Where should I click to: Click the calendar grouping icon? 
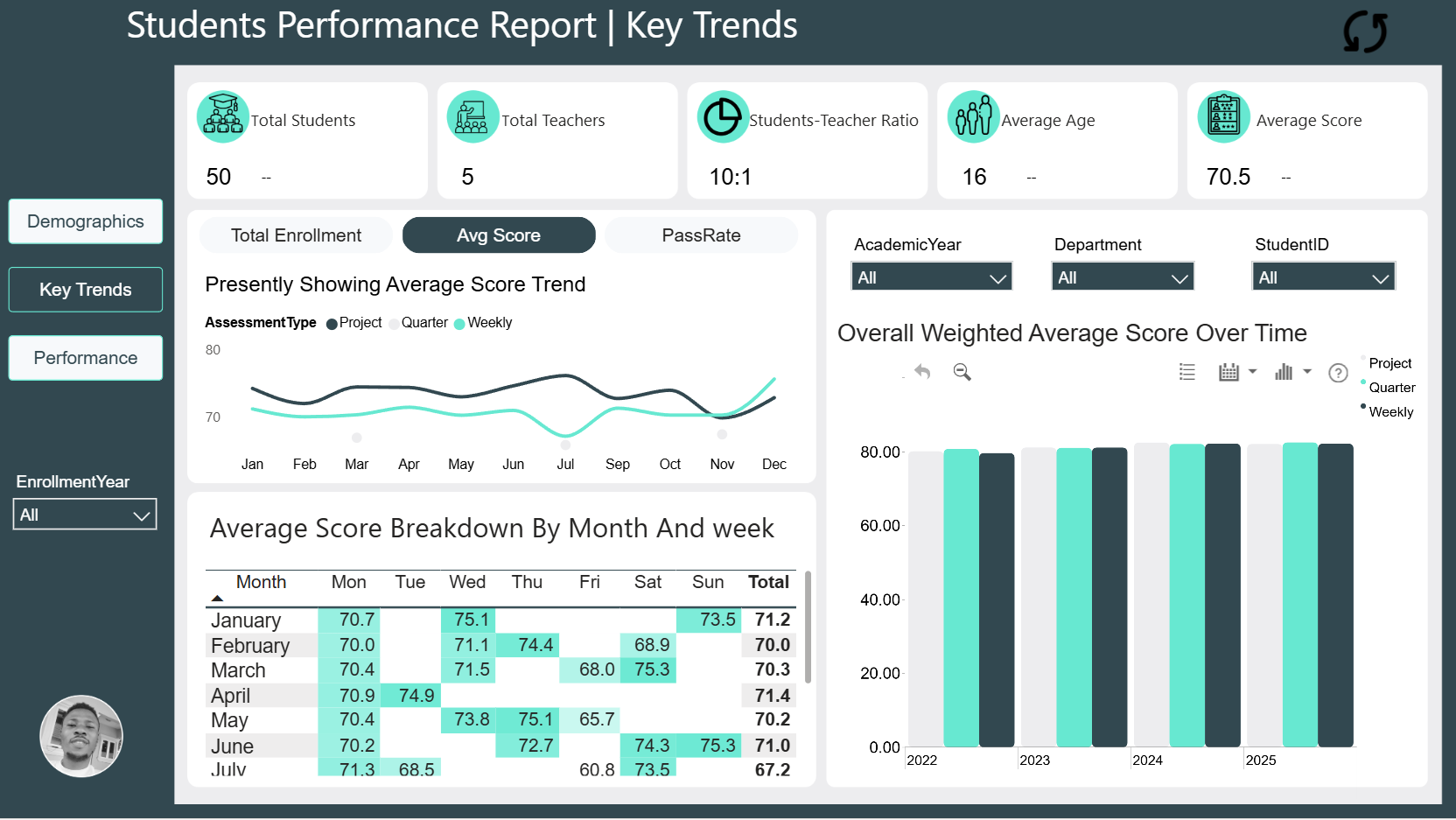(x=1229, y=372)
